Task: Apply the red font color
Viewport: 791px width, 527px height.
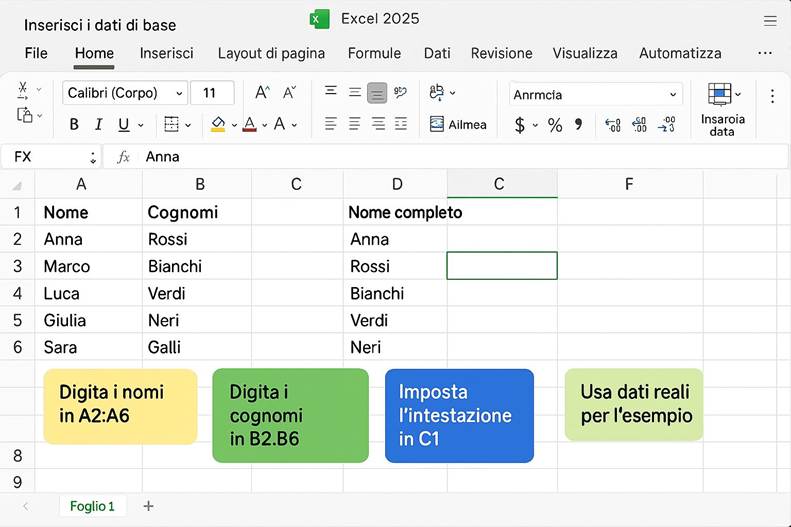Action: pos(250,124)
